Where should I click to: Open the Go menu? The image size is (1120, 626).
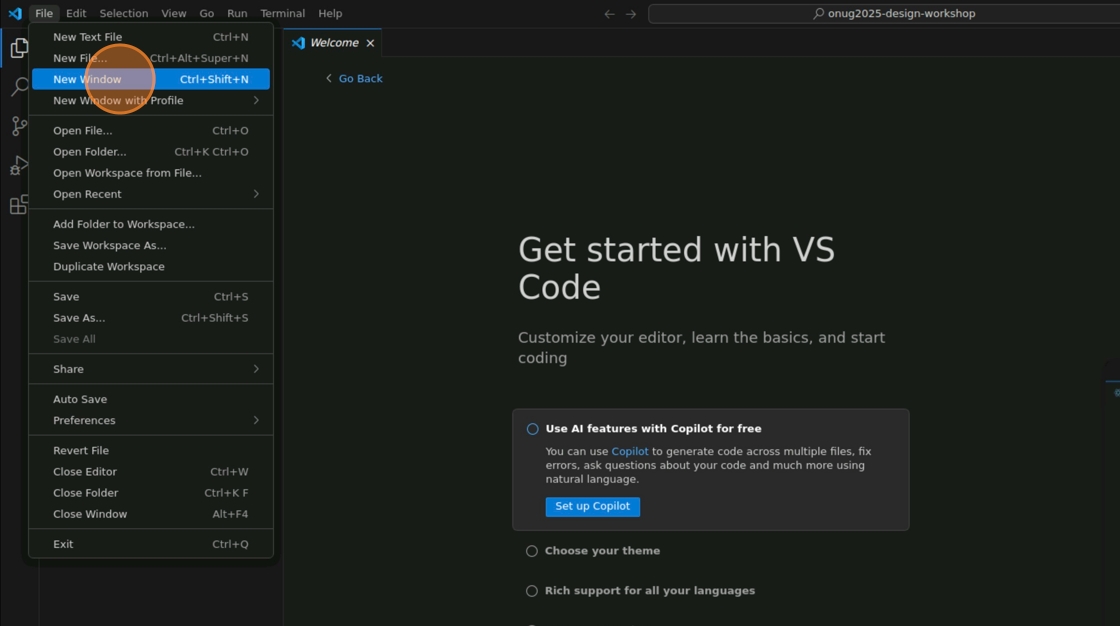pyautogui.click(x=206, y=14)
